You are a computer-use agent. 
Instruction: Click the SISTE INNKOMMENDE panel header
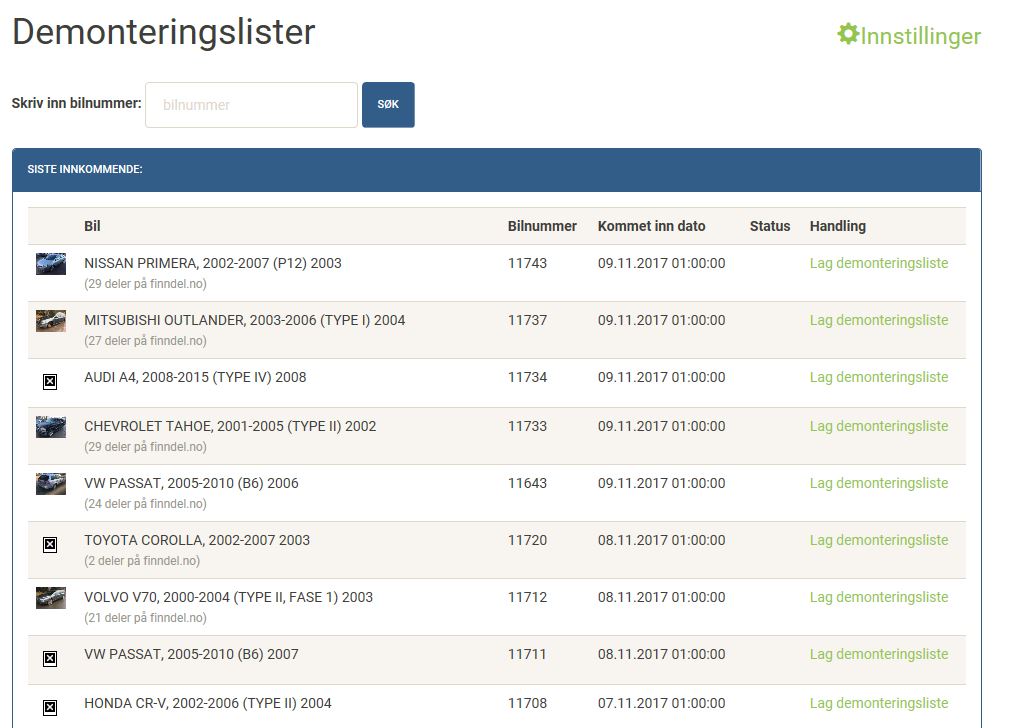tap(496, 170)
